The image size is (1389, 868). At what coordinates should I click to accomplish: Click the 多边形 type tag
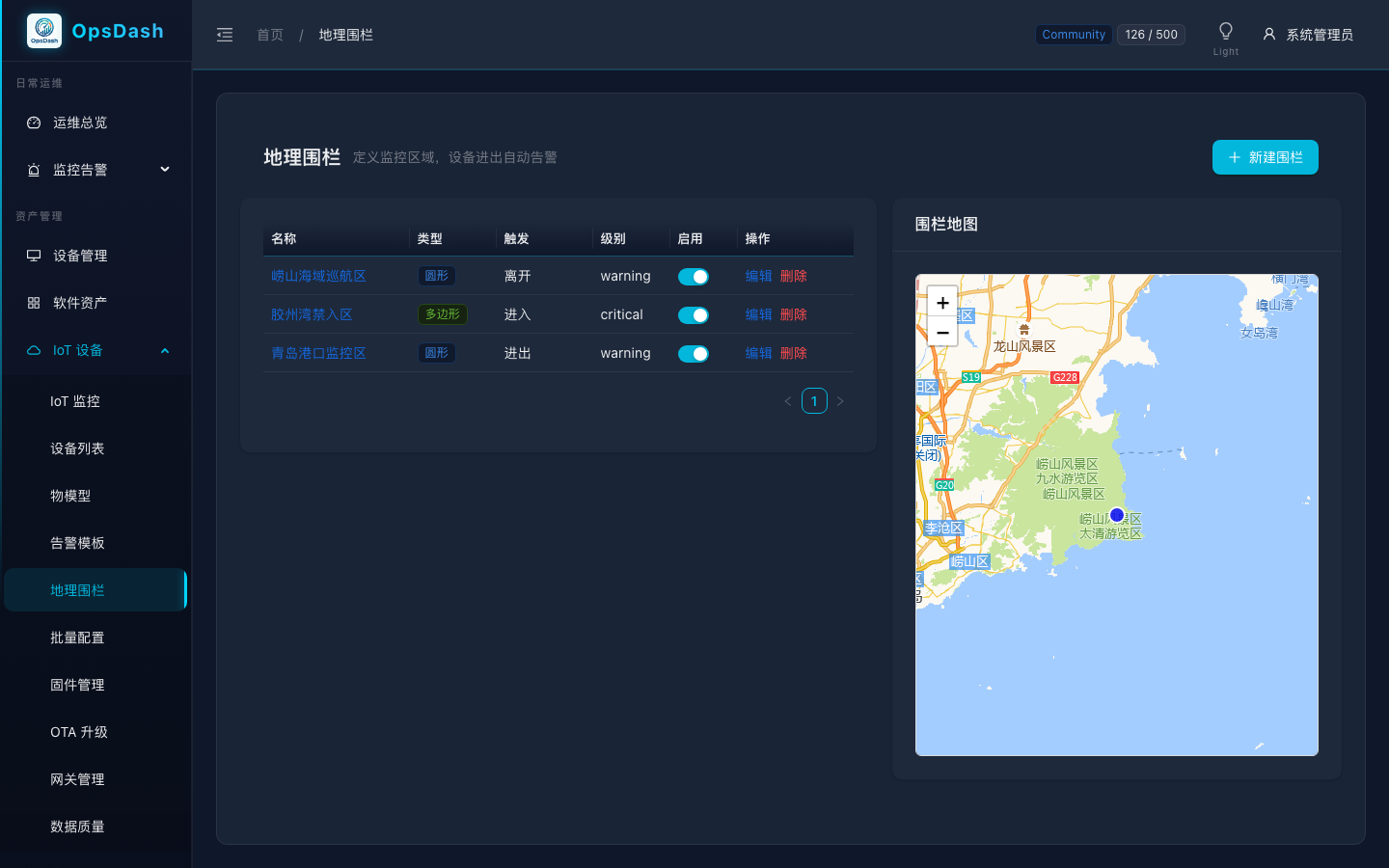tap(443, 314)
